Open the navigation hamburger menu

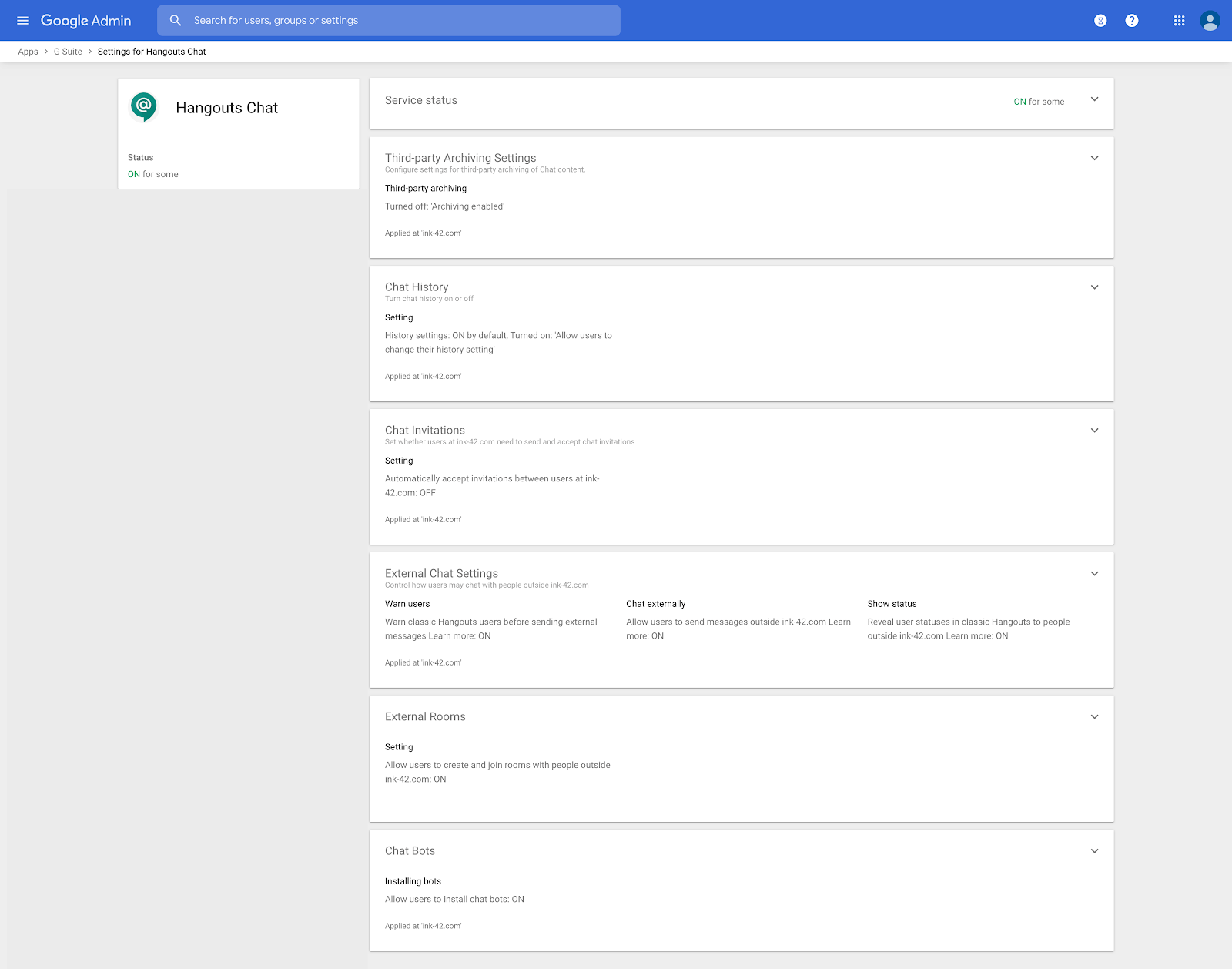(22, 21)
